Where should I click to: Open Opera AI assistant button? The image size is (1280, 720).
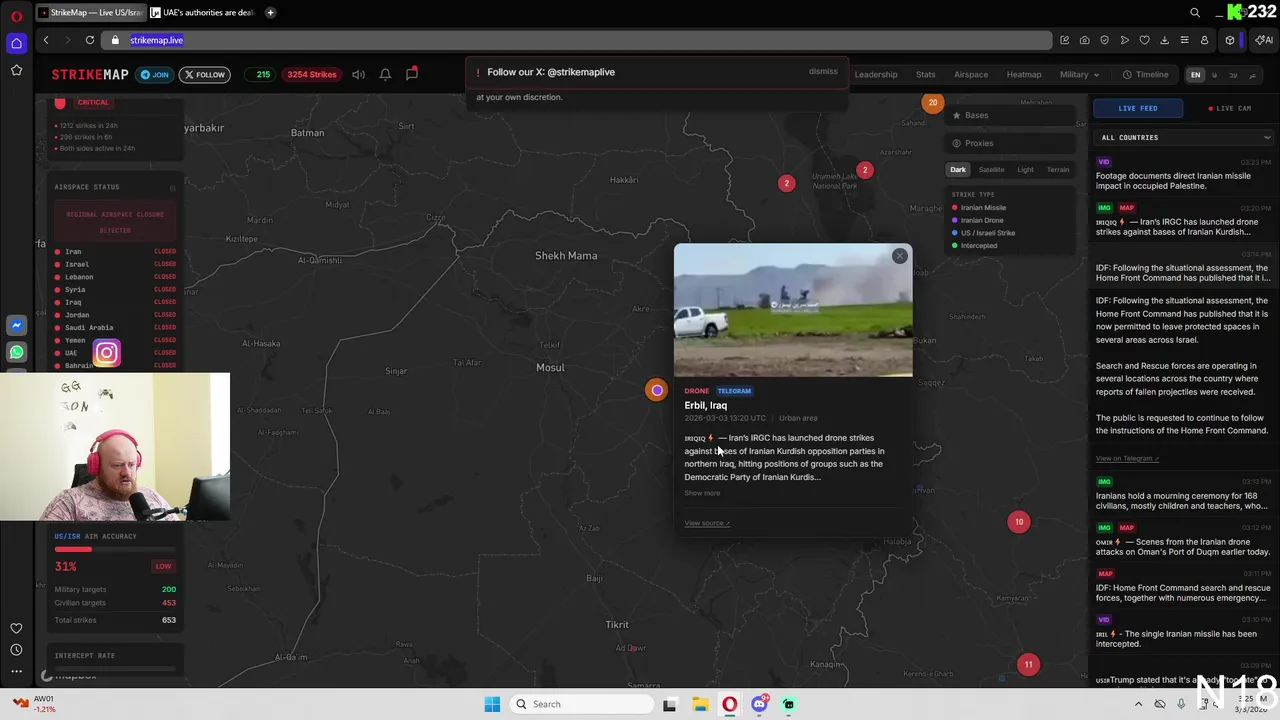pos(1265,40)
